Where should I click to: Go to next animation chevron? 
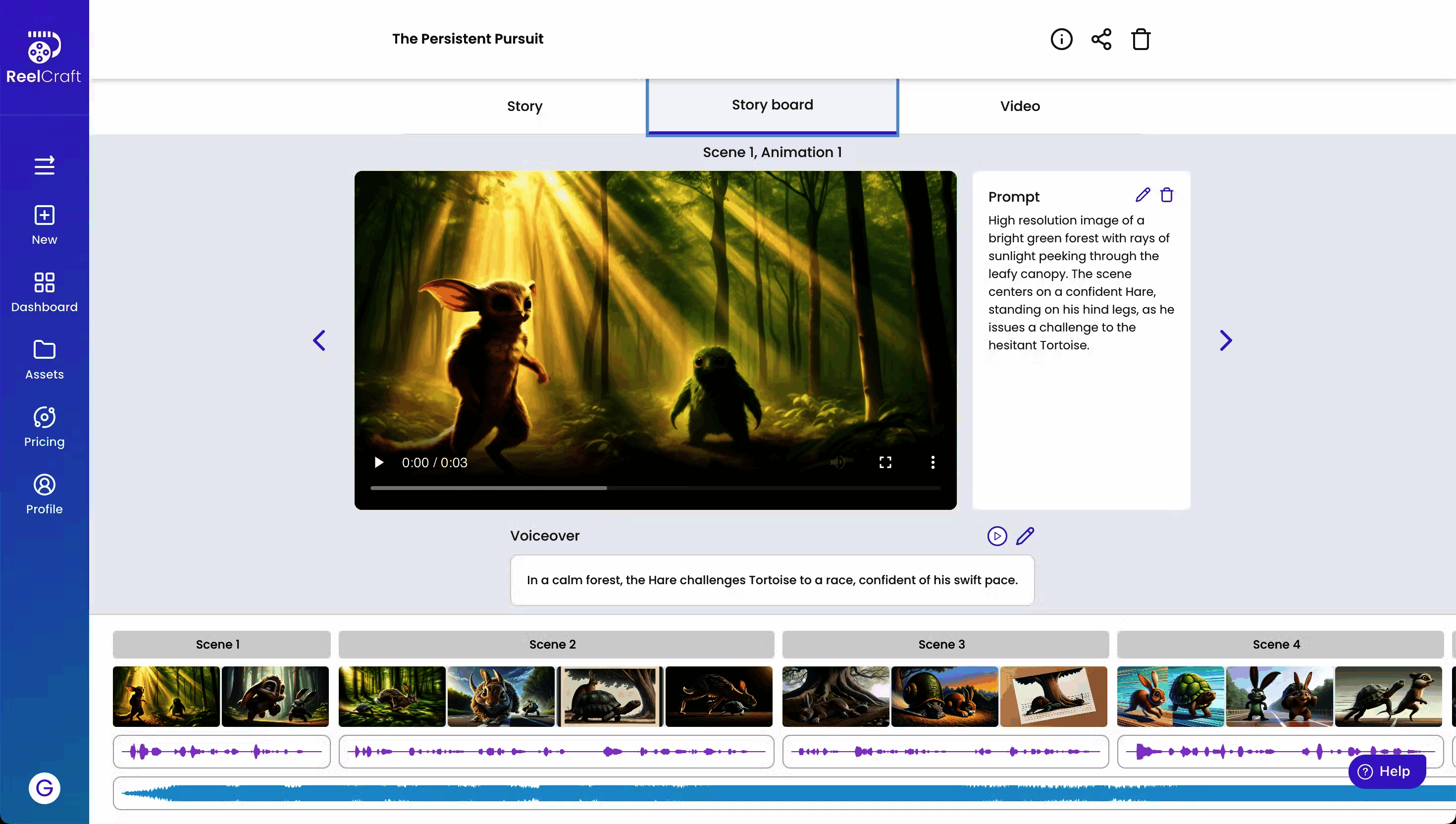pos(1225,341)
